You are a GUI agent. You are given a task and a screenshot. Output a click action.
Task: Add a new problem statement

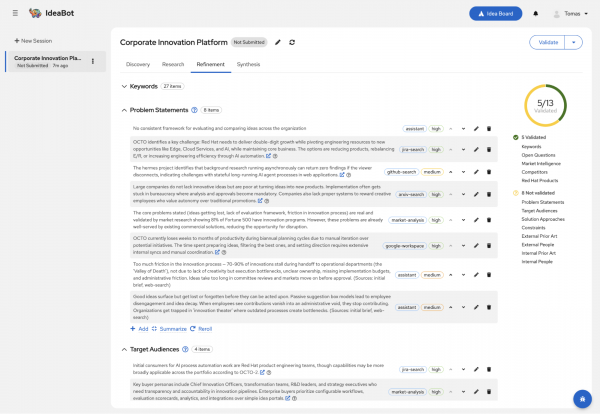139,329
